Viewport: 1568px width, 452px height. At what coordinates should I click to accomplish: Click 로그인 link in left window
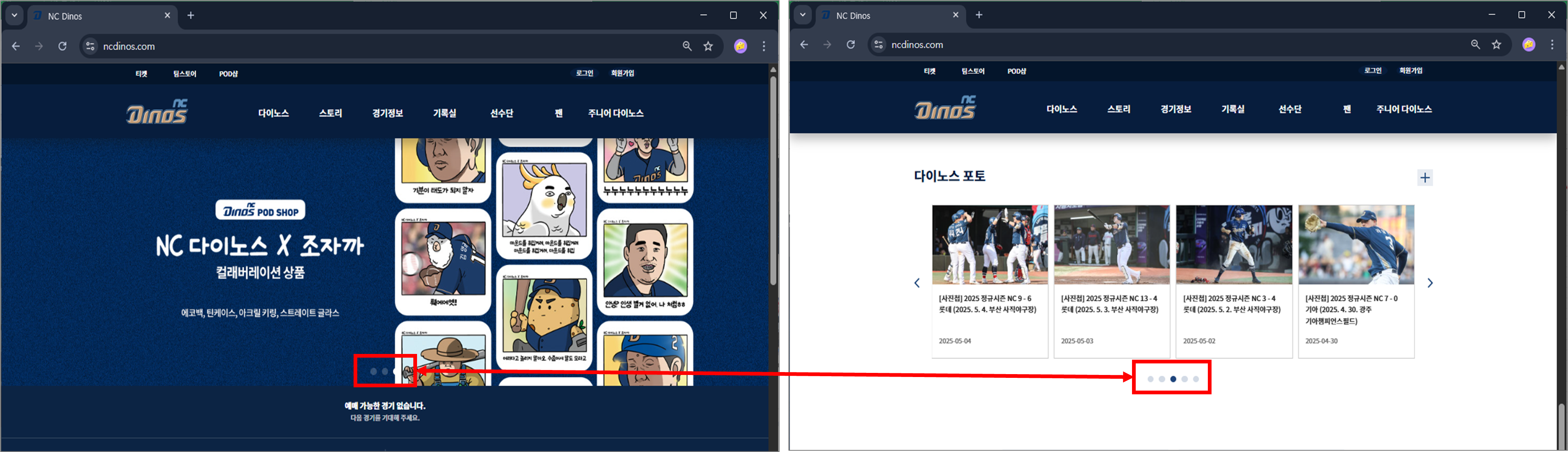point(584,73)
